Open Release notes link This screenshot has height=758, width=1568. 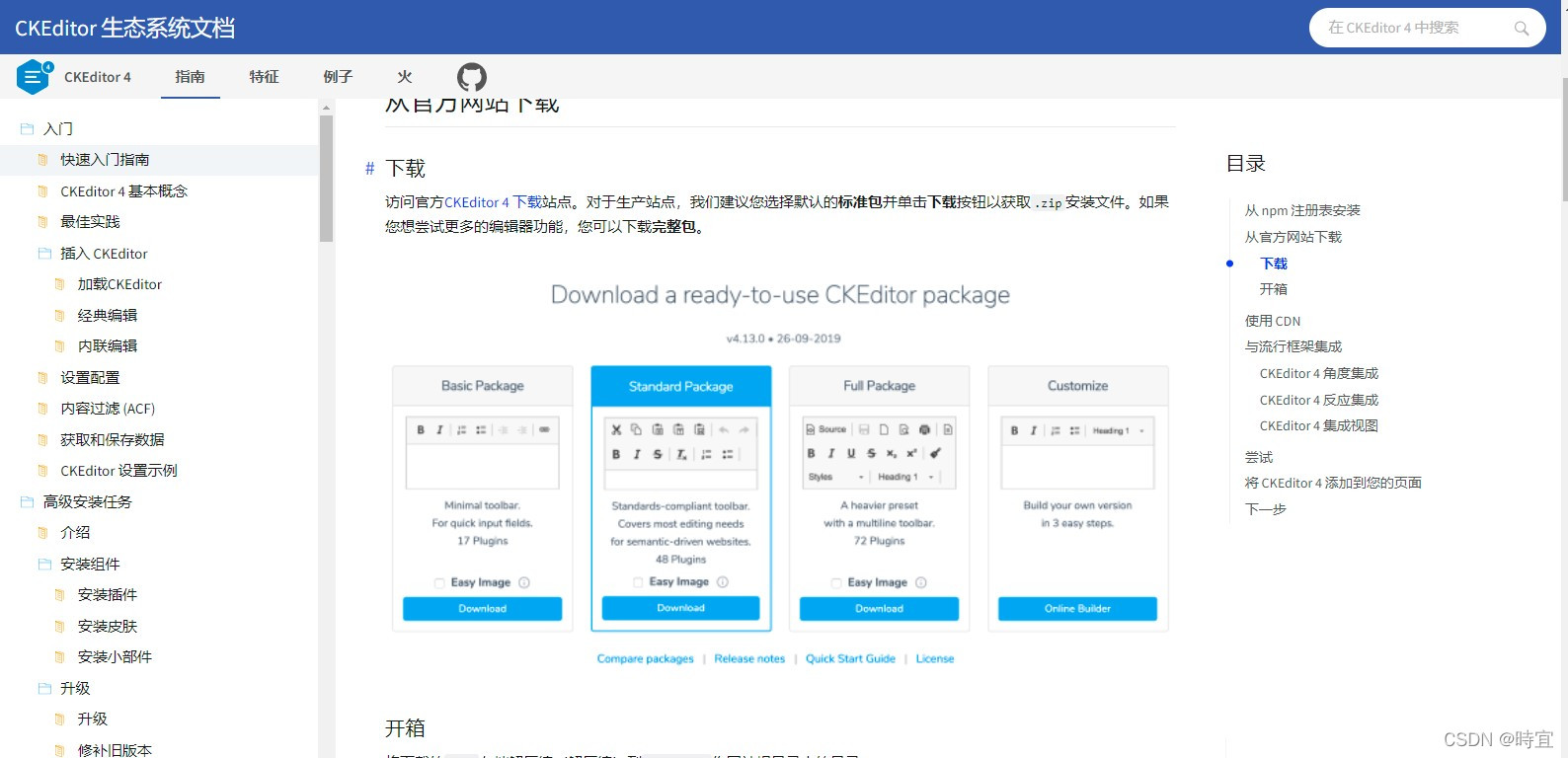click(x=749, y=659)
